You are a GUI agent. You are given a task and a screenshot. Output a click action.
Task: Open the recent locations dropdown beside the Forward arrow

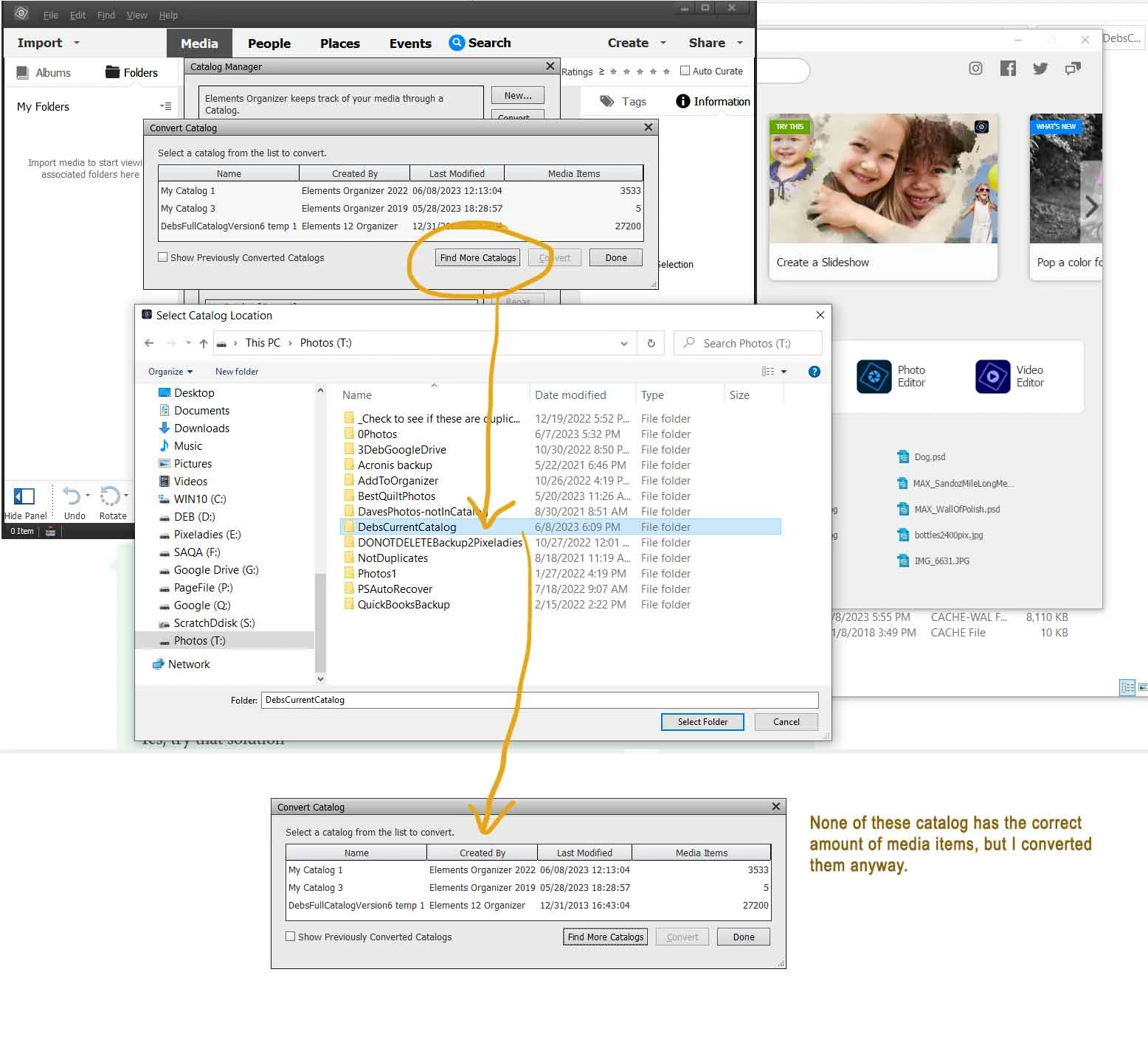(x=188, y=343)
